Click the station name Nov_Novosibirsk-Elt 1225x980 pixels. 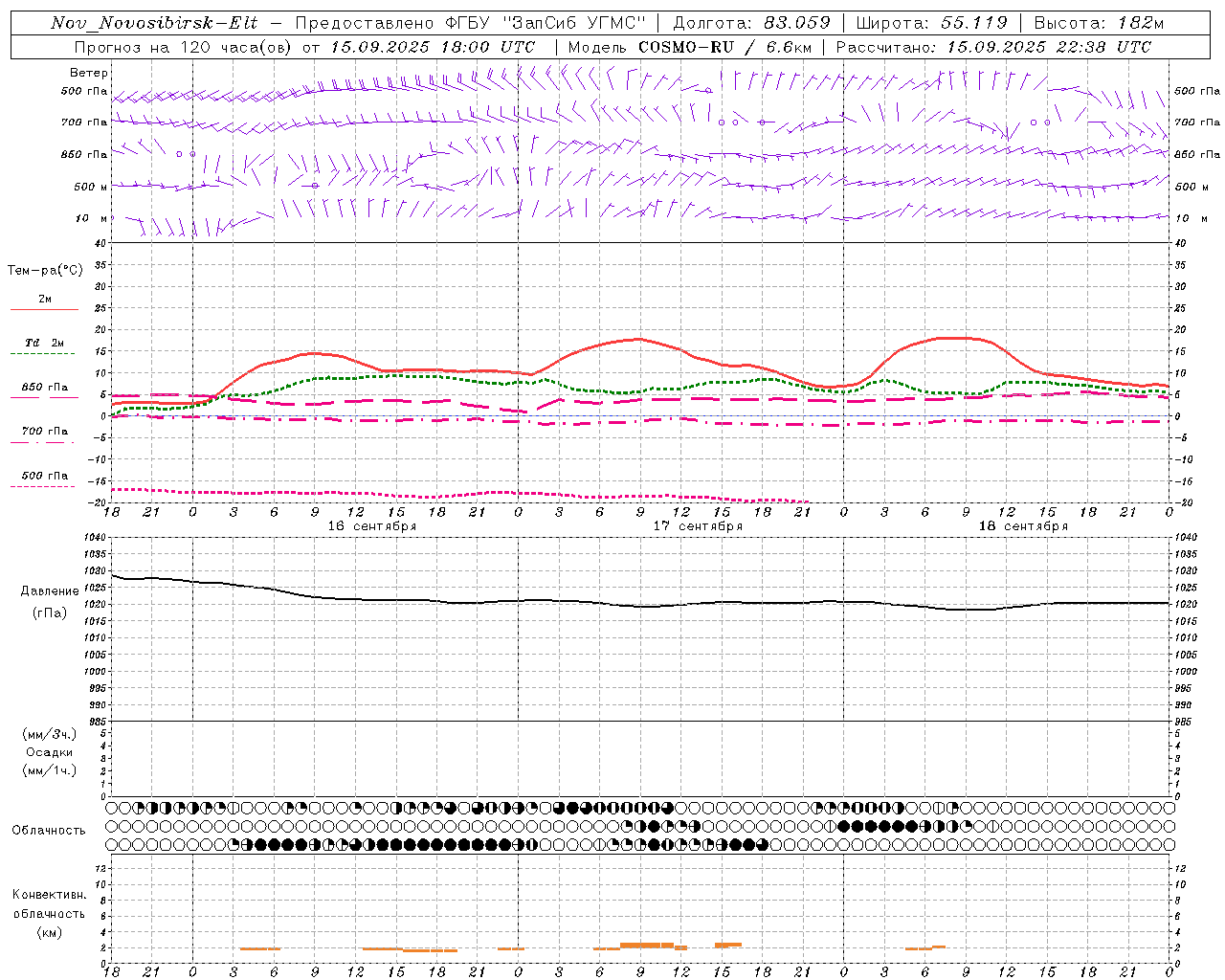(154, 23)
